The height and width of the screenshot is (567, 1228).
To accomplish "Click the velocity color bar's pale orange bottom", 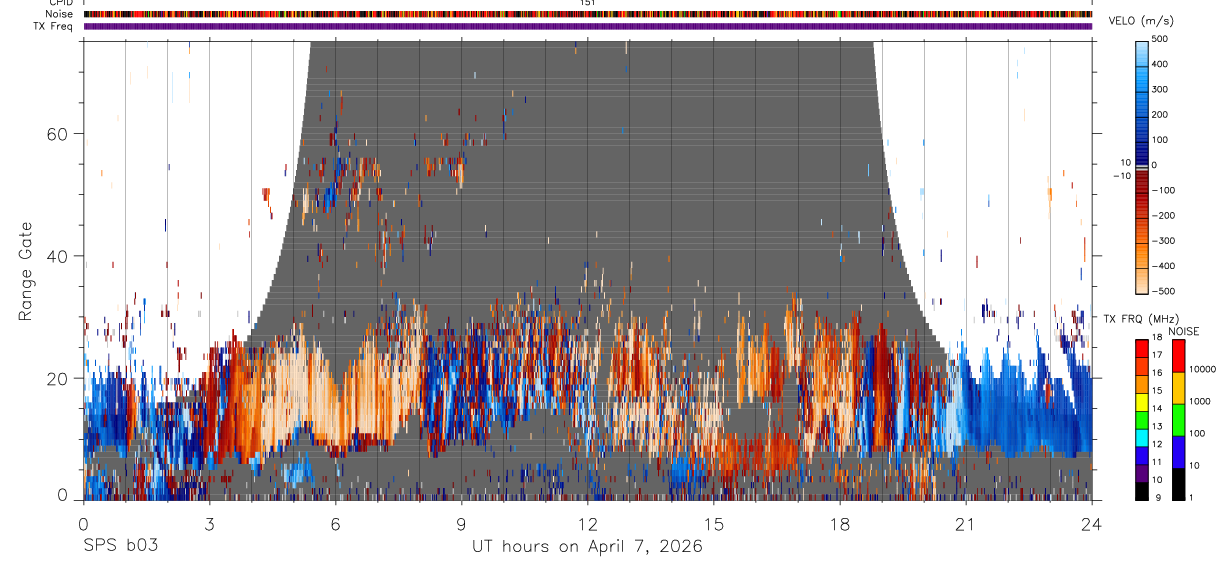I will [x=1141, y=283].
